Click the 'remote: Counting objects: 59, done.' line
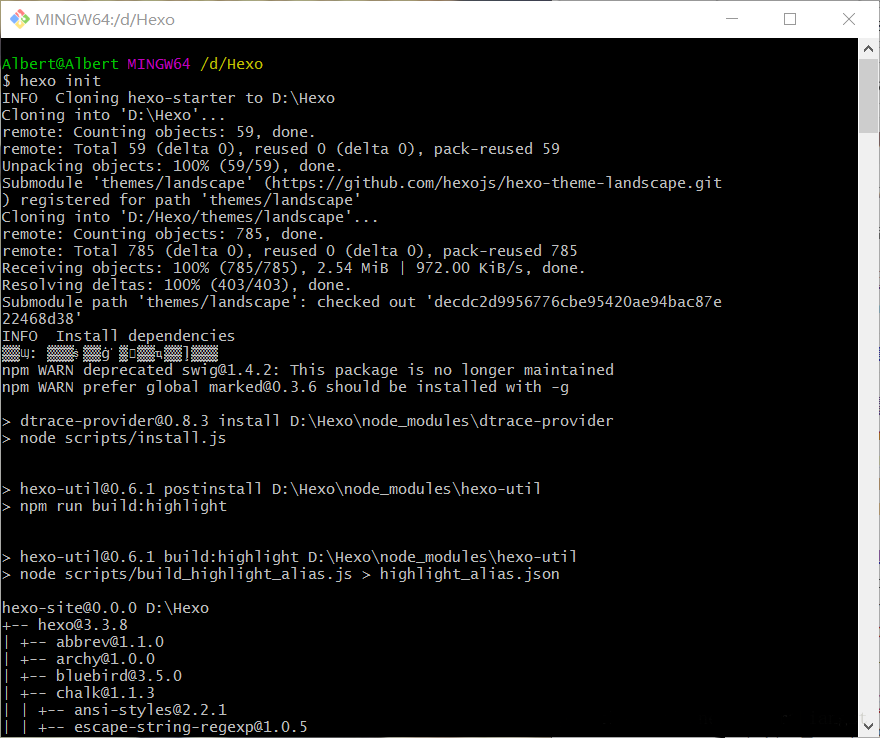 (158, 132)
